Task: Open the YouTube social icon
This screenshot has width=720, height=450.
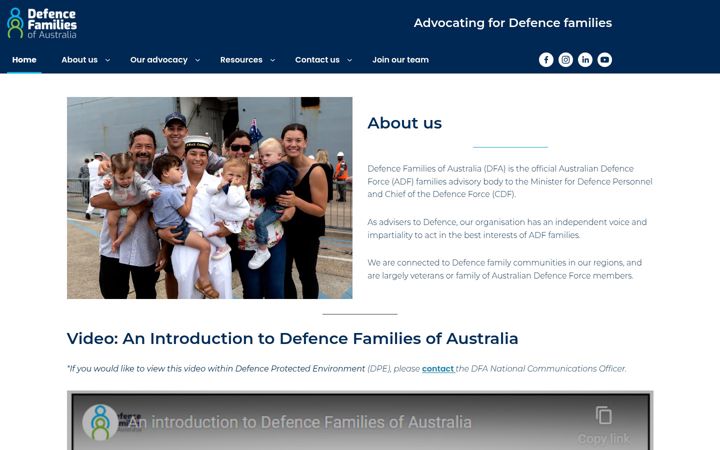Action: pos(605,60)
